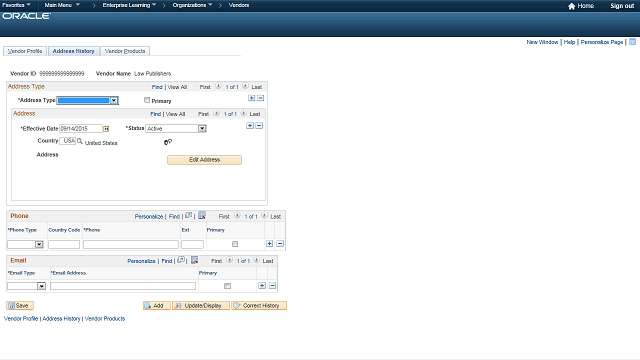Show next Address Type row arrow
The image size is (640, 360).
click(x=245, y=86)
